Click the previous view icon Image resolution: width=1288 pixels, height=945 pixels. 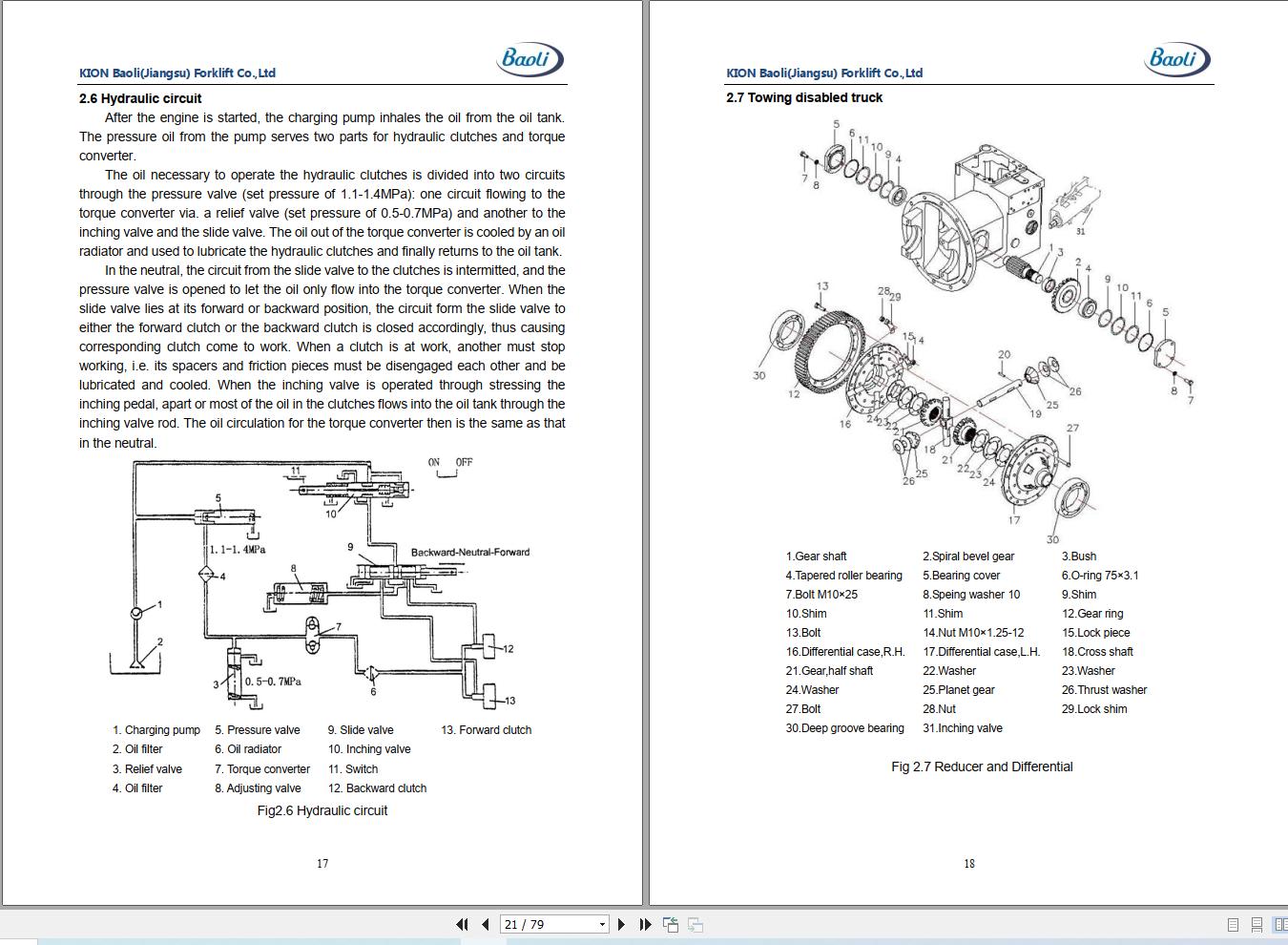pos(671,924)
